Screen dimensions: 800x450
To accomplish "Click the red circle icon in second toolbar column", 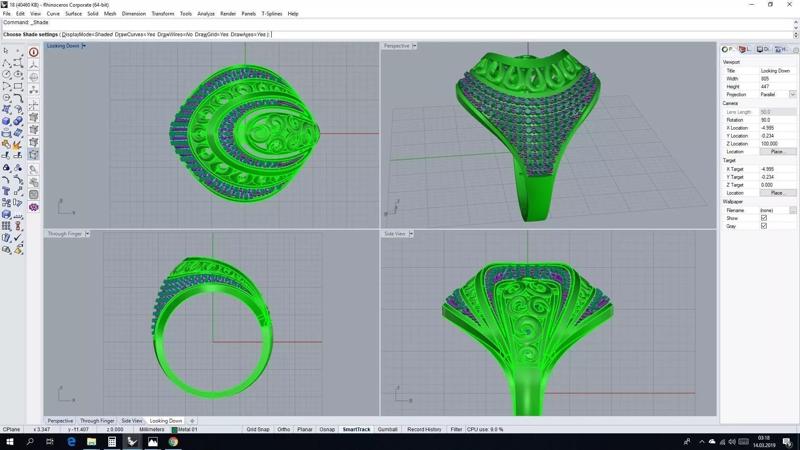I will click(x=34, y=52).
